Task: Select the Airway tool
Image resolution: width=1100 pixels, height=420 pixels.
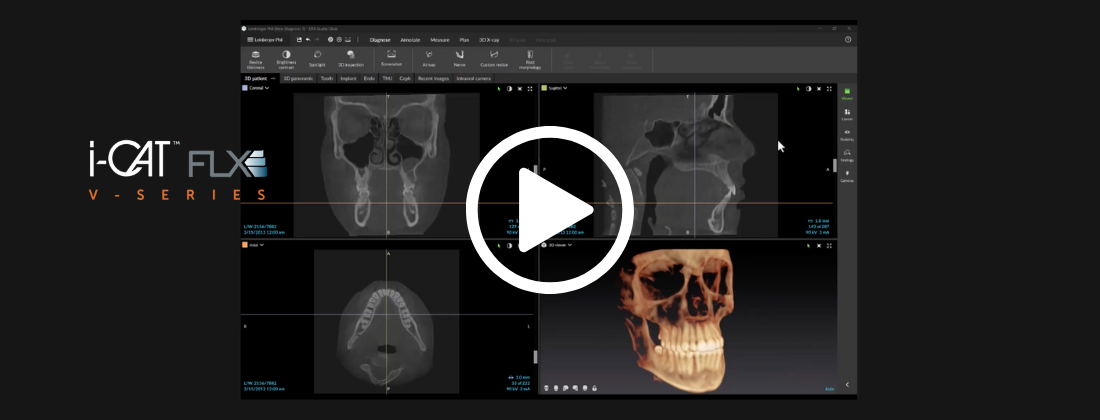Action: [429, 58]
